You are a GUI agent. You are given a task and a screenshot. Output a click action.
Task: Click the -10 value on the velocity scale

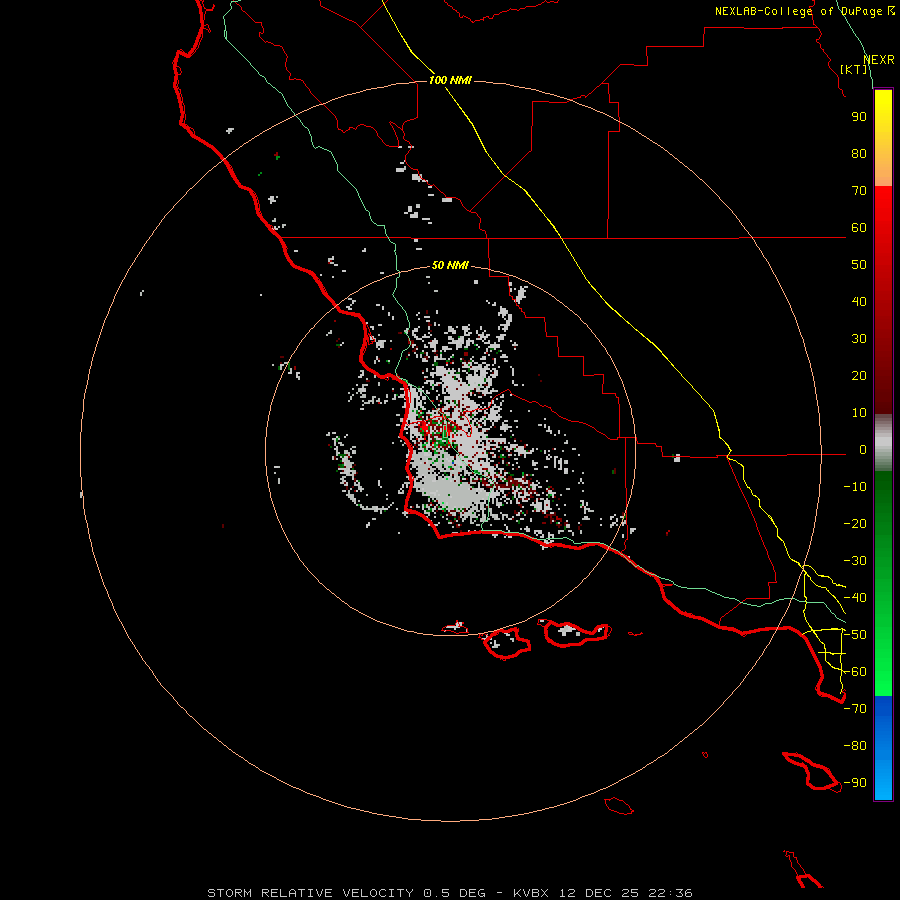click(855, 487)
